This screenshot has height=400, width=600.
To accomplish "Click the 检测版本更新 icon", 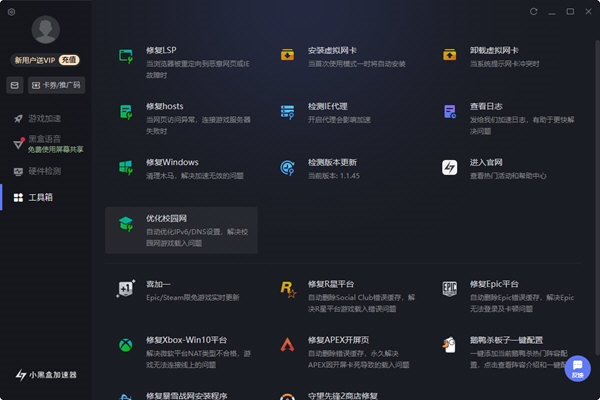I will (x=288, y=168).
